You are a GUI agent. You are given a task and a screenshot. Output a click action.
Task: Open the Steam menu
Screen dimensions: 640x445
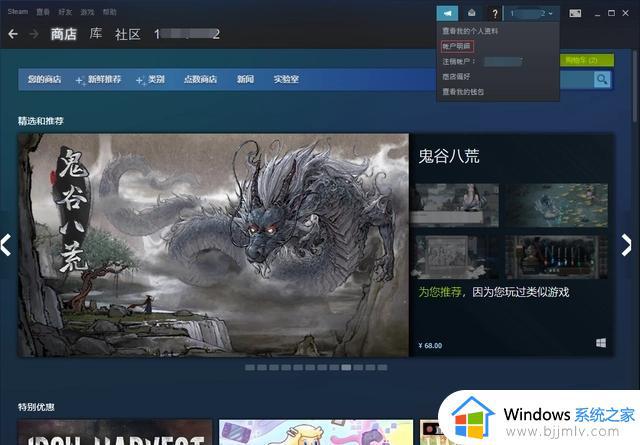tap(18, 12)
